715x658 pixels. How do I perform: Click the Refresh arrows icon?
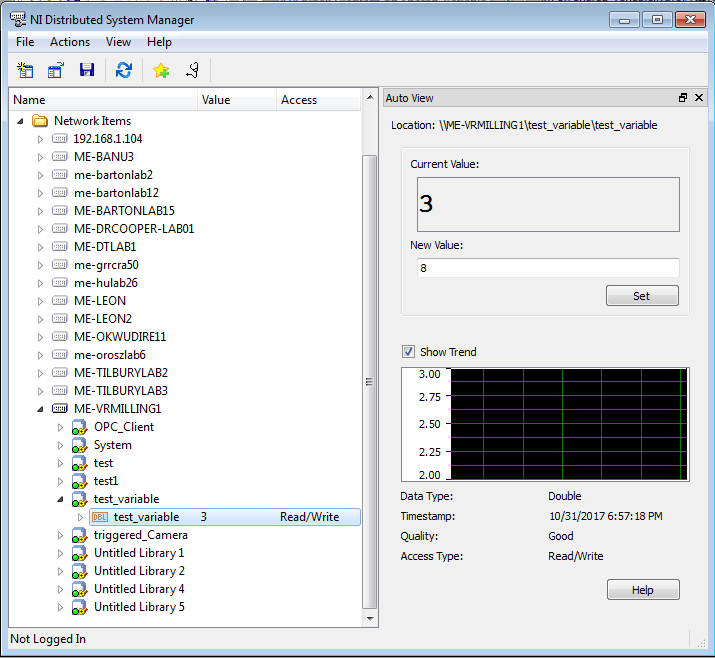(x=124, y=70)
